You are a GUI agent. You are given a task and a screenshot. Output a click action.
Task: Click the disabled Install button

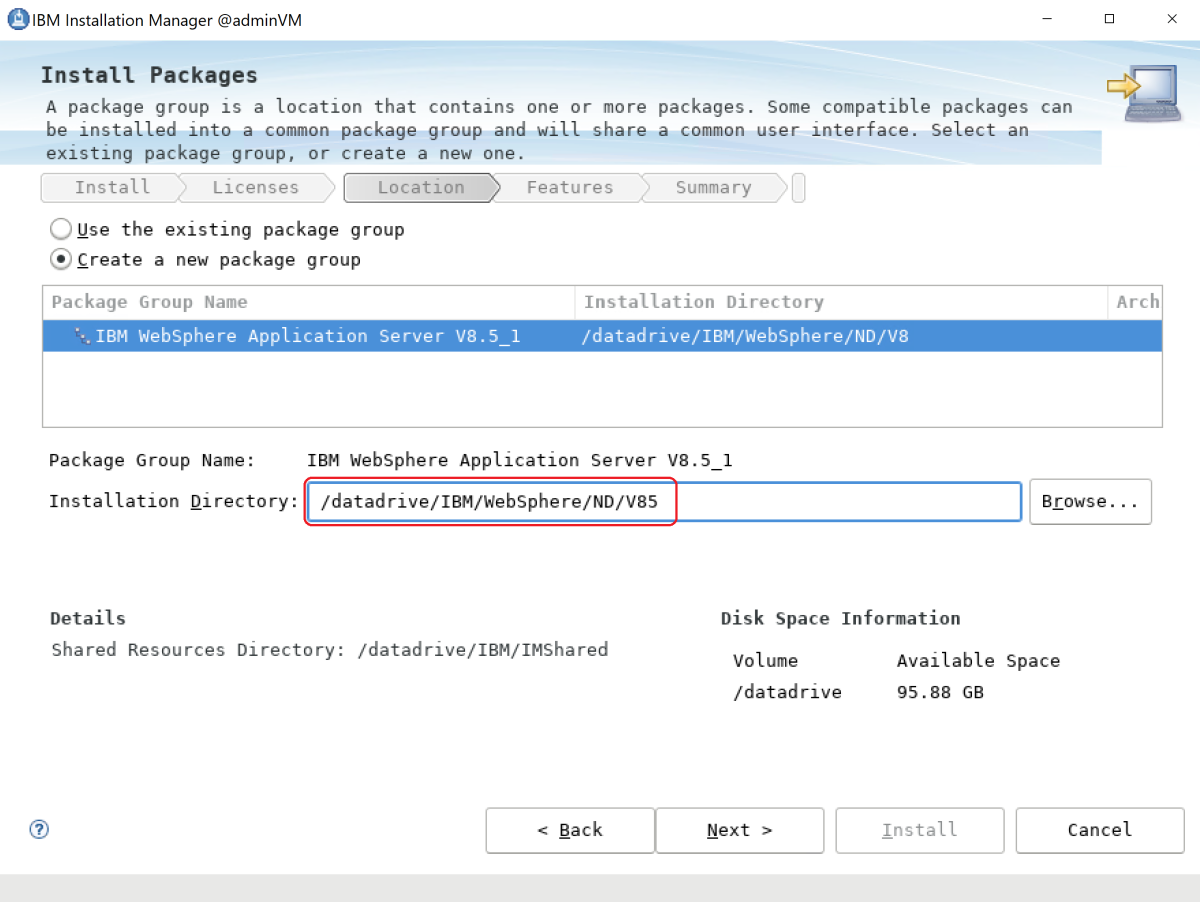(919, 830)
